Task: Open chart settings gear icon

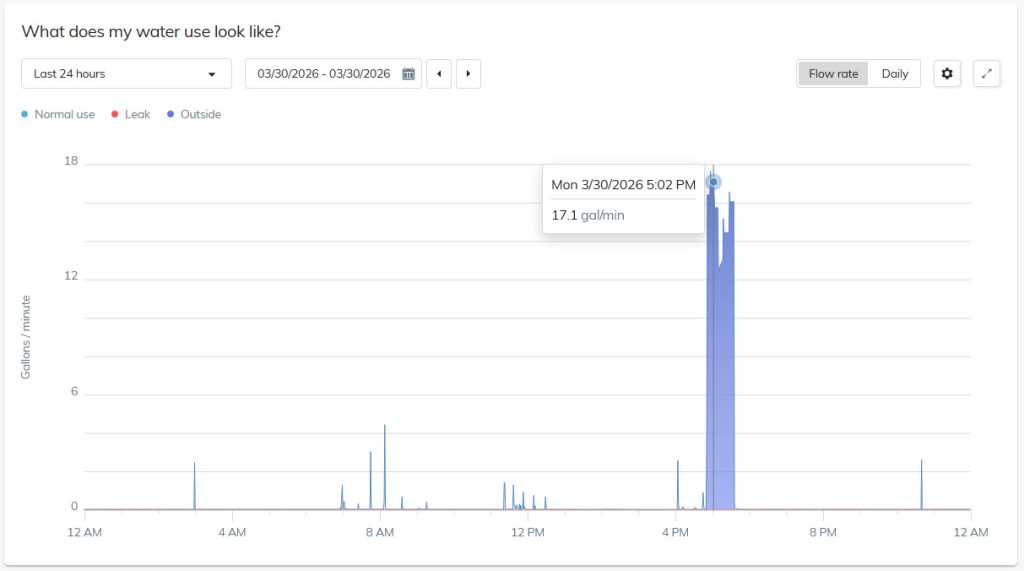Action: (x=947, y=74)
